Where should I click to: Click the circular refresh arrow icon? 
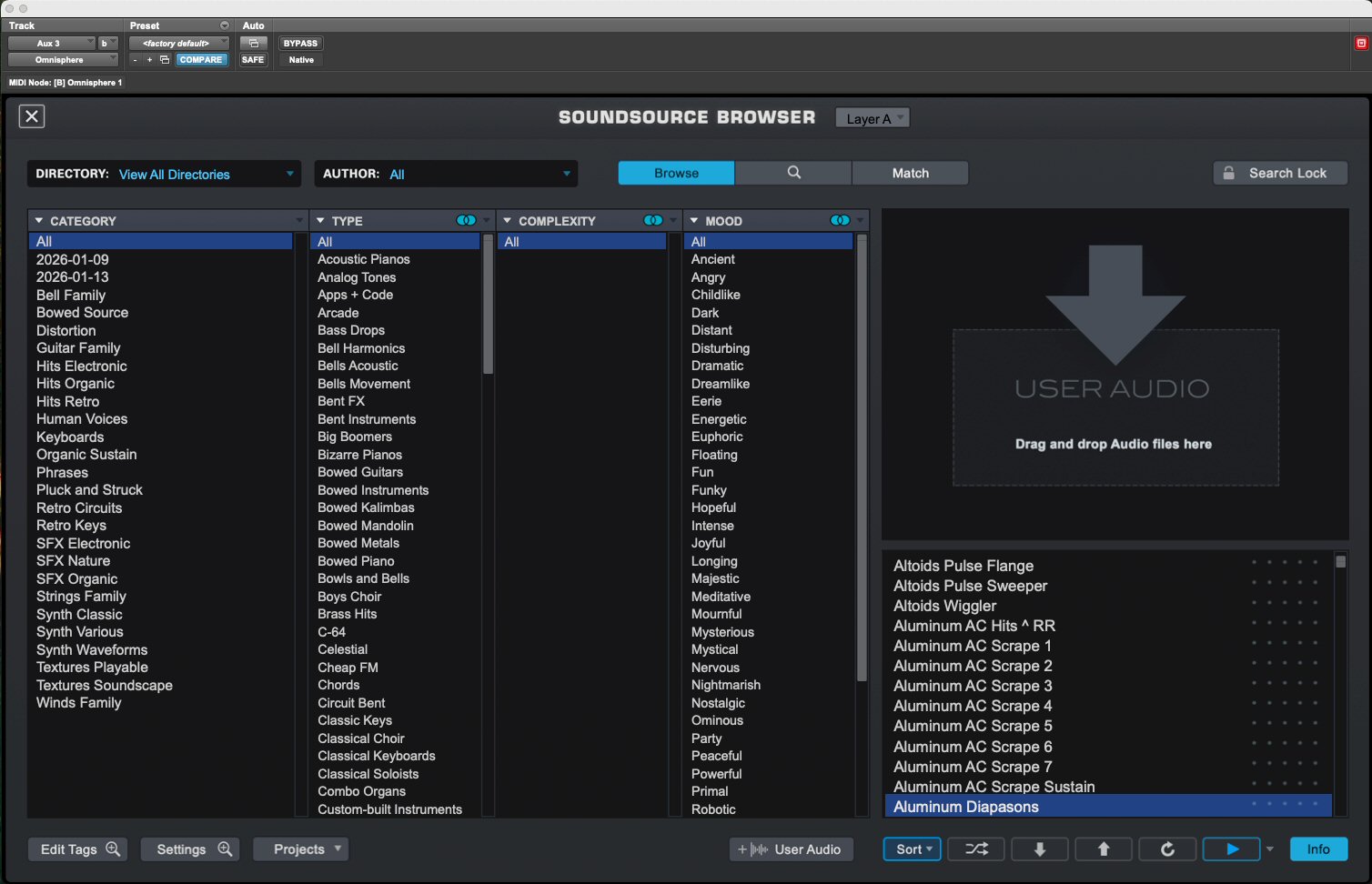[1167, 849]
